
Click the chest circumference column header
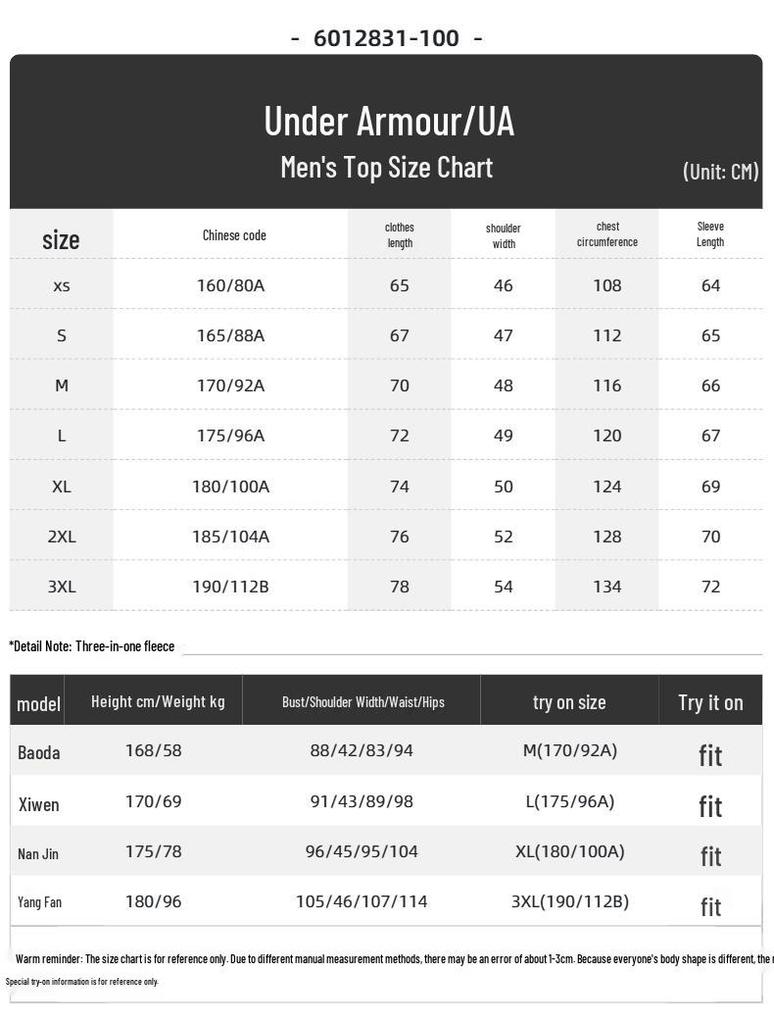click(607, 234)
